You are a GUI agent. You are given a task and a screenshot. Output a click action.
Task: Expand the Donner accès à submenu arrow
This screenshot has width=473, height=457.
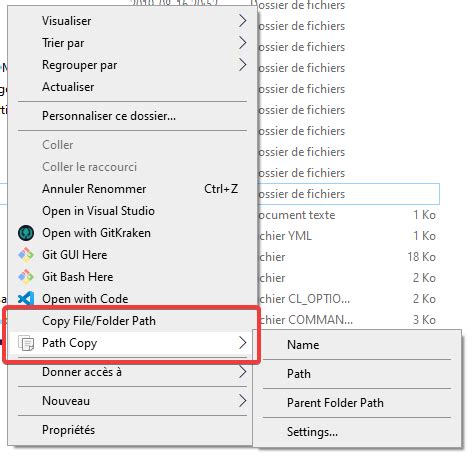(x=243, y=372)
